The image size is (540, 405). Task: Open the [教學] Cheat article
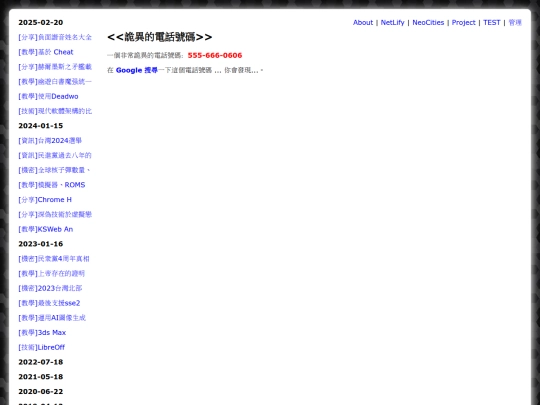pos(46,52)
